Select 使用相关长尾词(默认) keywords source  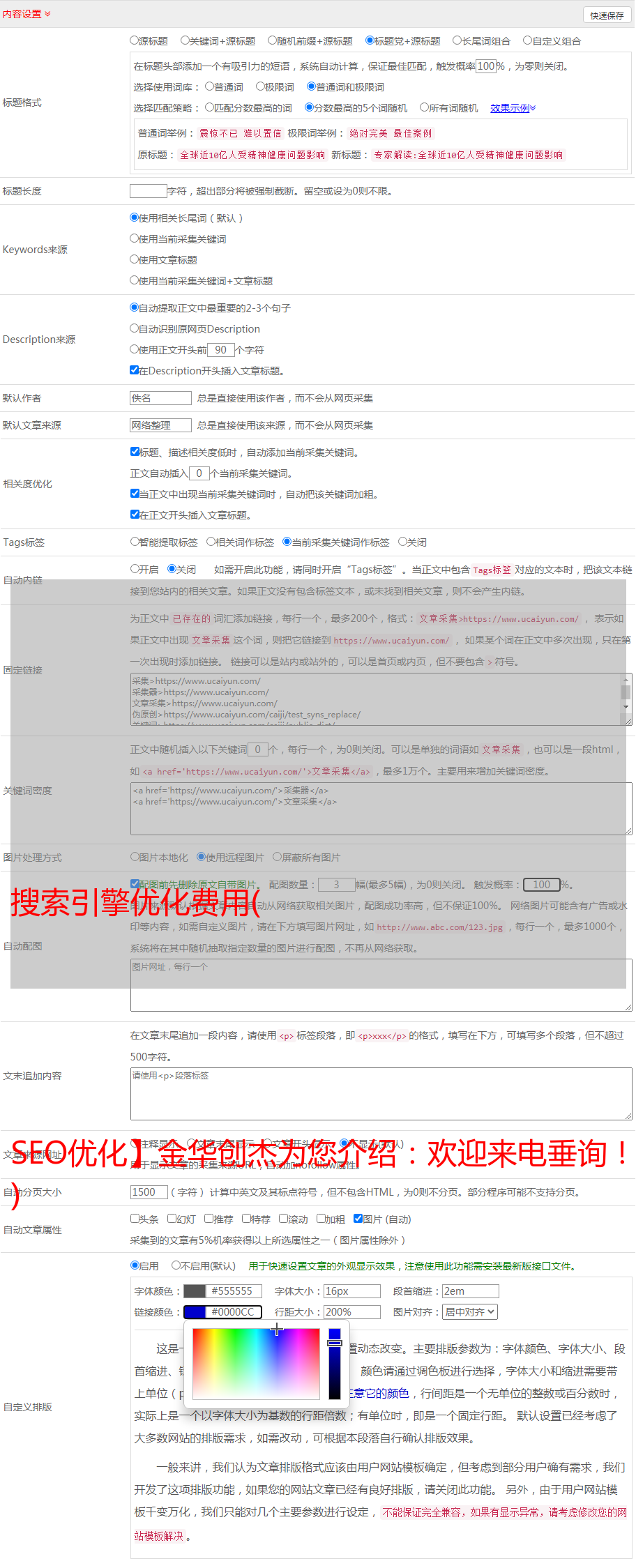click(x=134, y=218)
